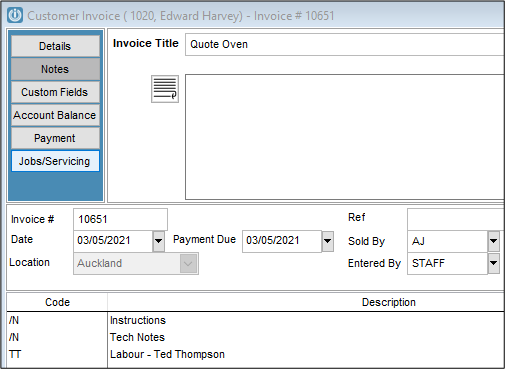Click the application logo icon in title bar

point(15,15)
